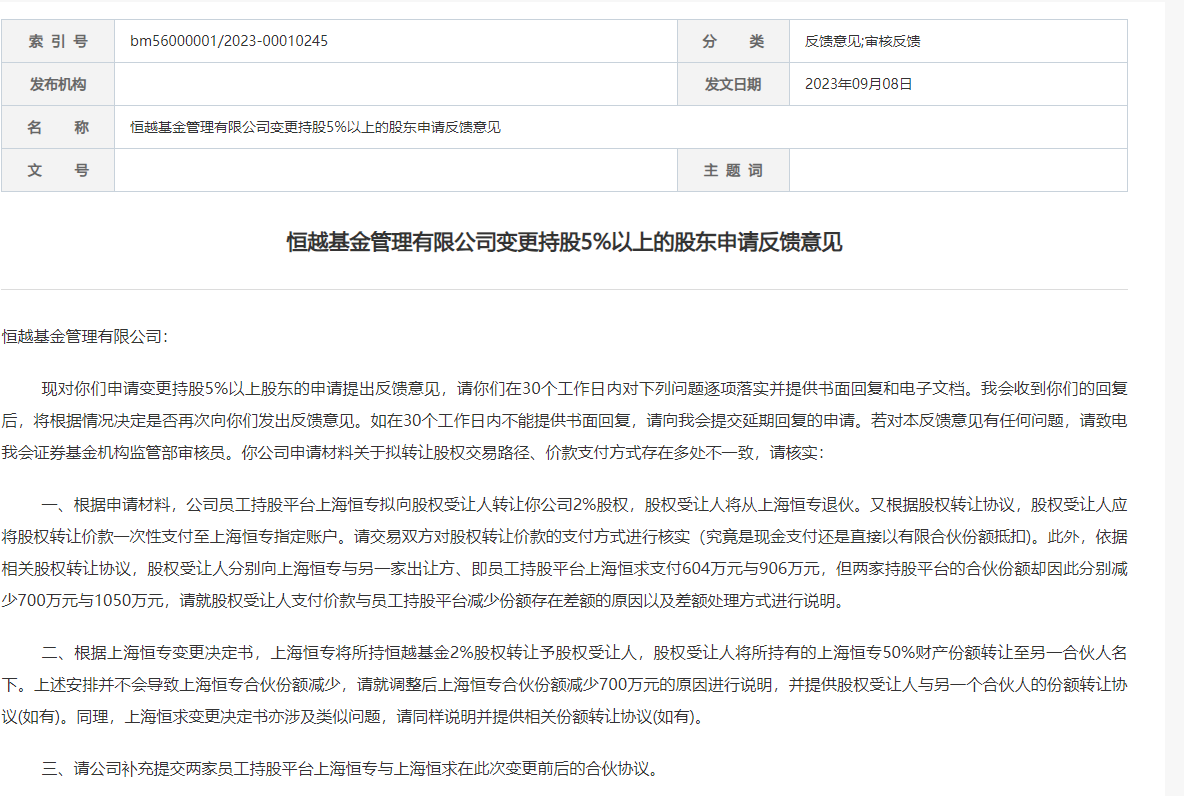Click the empty 文号 value cell
1184x796 pixels.
[395, 170]
